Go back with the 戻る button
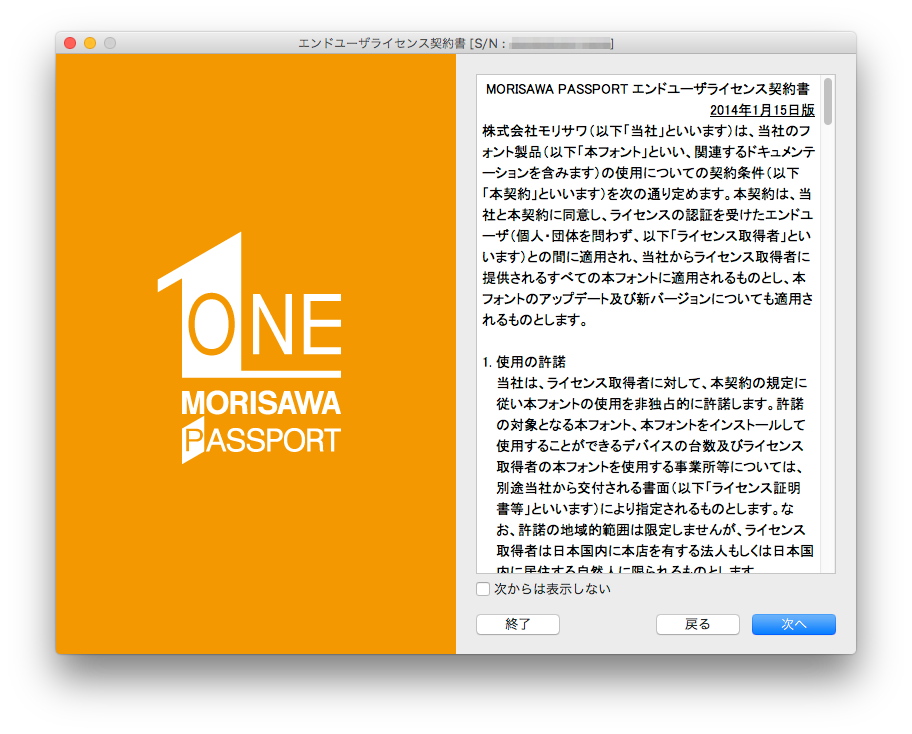The width and height of the screenshot is (912, 734). [697, 624]
